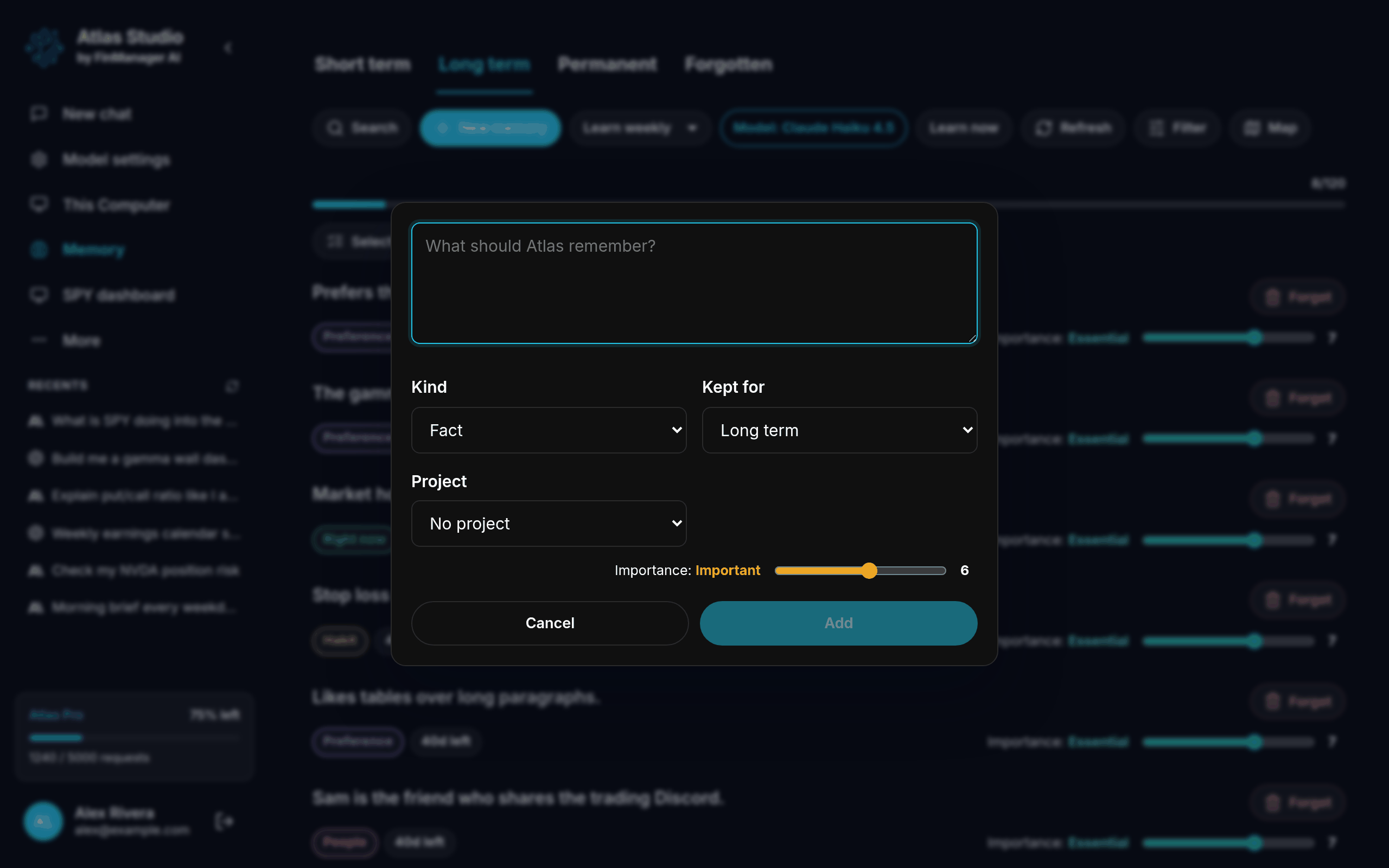
Task: Cancel the add memory dialog
Action: pos(549,623)
